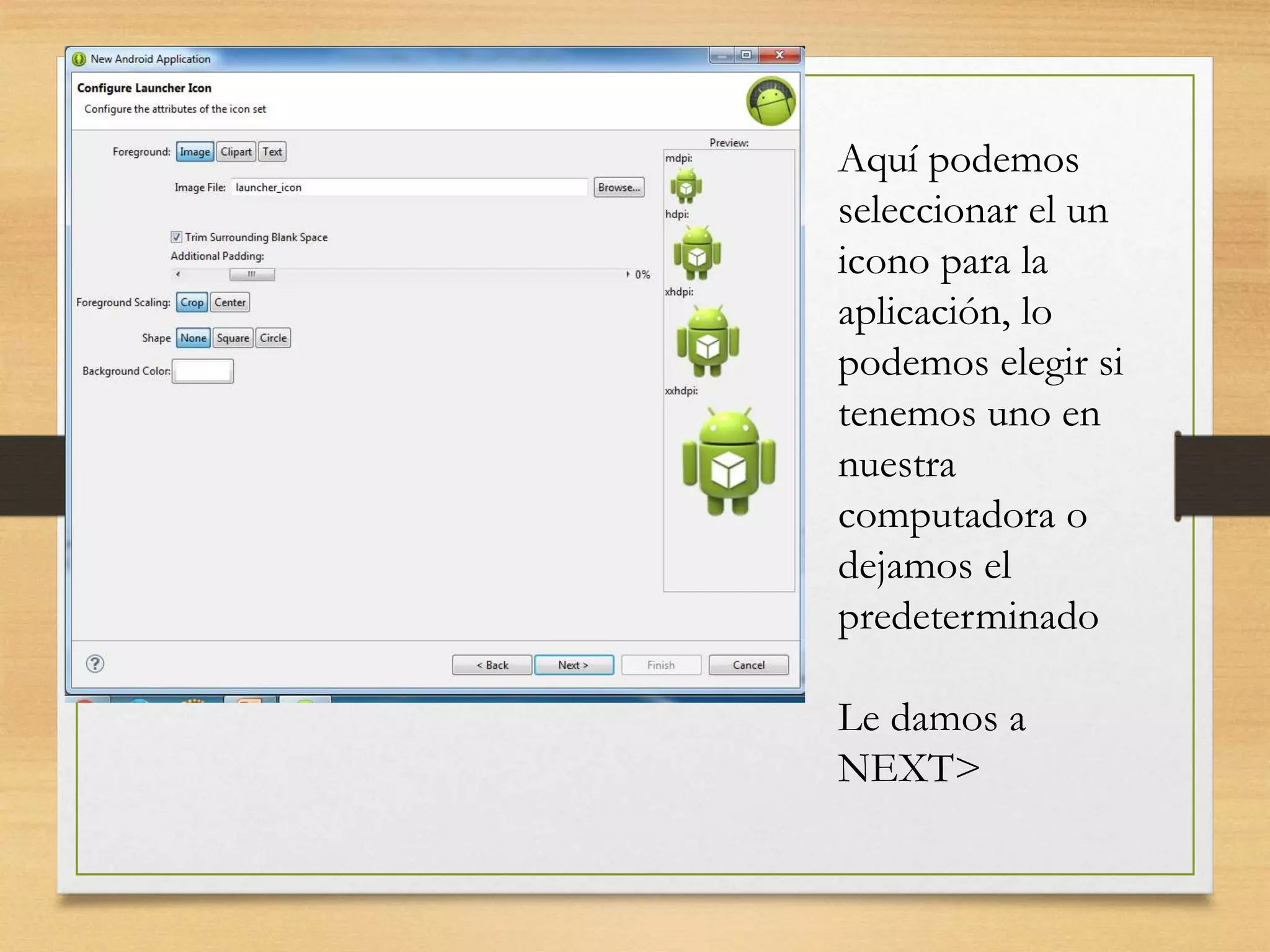Screen dimensions: 1270x952
Task: Set shape to Circle
Action: (x=273, y=338)
